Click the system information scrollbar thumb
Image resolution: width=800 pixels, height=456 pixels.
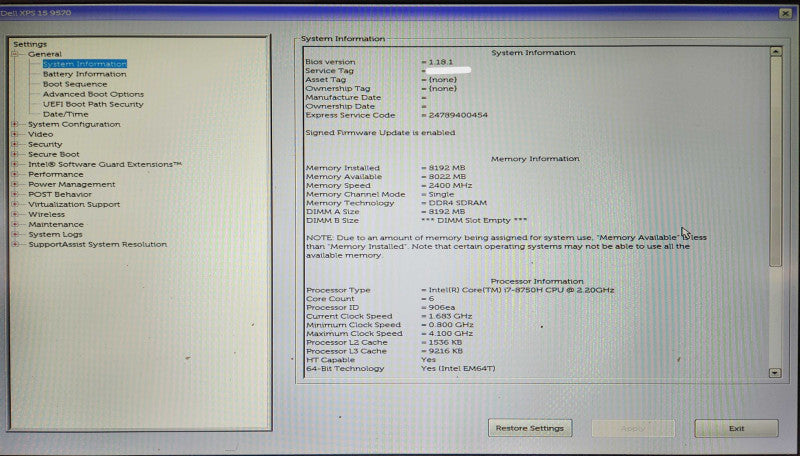pos(776,161)
